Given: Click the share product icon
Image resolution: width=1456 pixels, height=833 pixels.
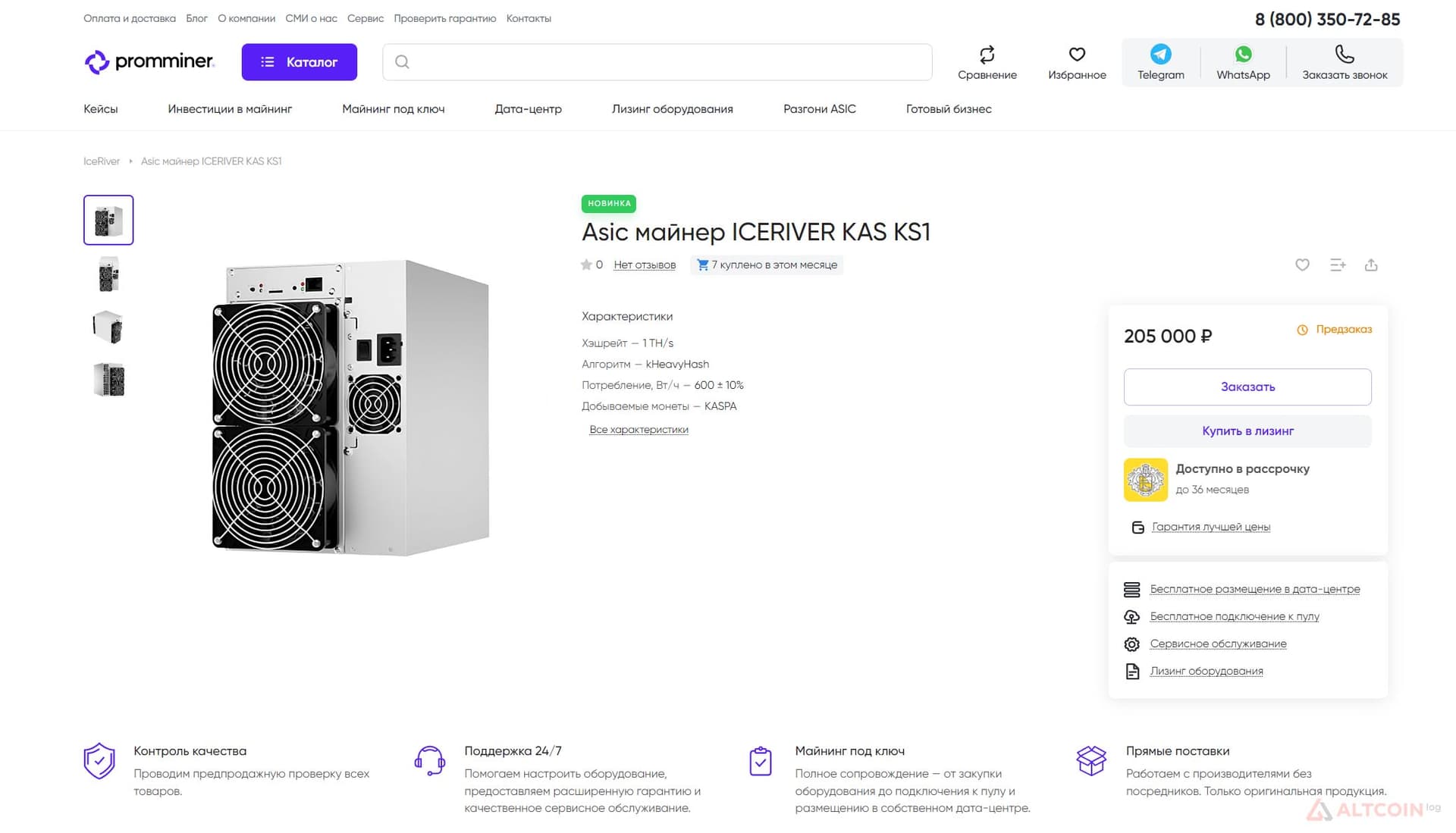Looking at the screenshot, I should pyautogui.click(x=1371, y=265).
